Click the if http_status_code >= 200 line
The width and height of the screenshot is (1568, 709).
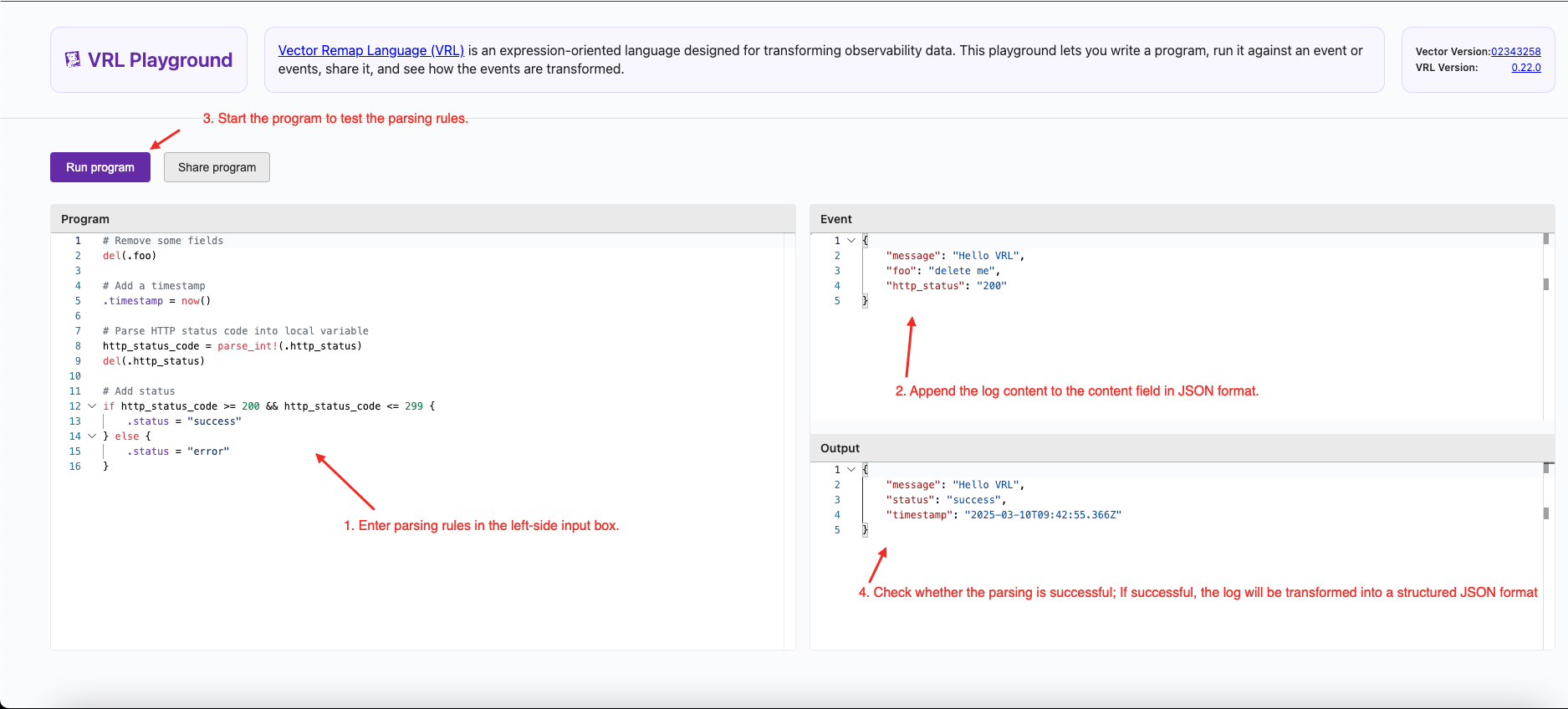click(269, 406)
